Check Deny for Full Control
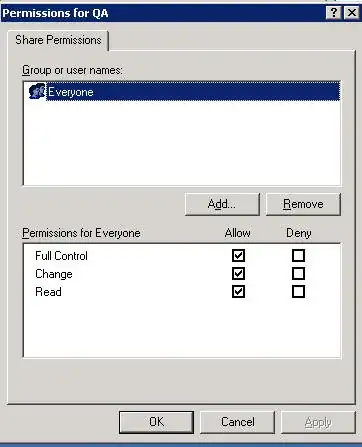 coord(298,256)
